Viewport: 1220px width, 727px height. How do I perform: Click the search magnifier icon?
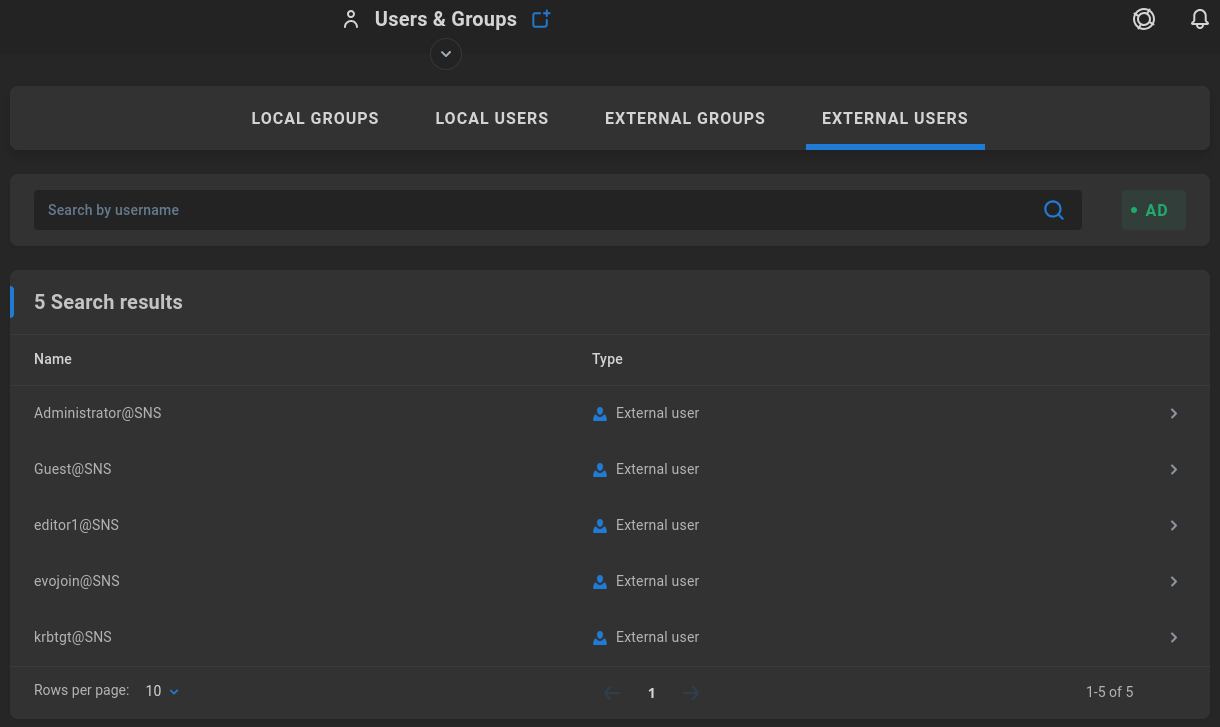click(1054, 210)
